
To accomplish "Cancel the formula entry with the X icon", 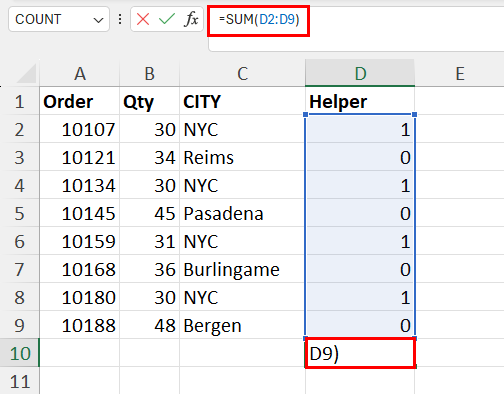I will [143, 19].
